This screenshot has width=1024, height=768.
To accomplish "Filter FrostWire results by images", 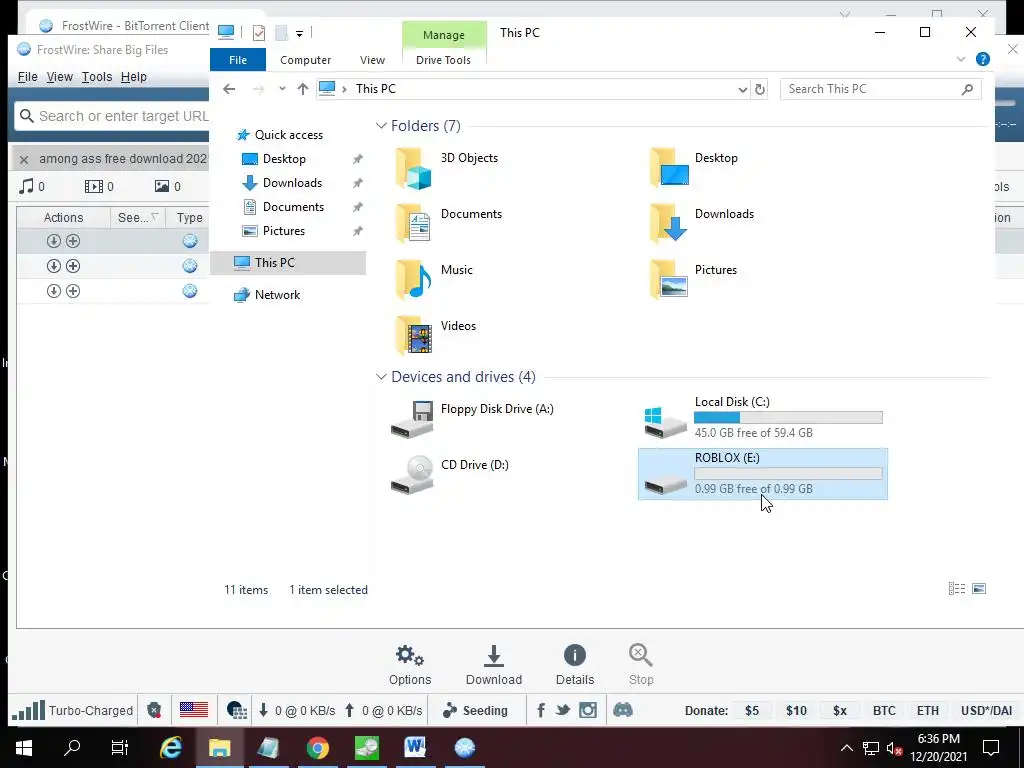I will point(167,187).
